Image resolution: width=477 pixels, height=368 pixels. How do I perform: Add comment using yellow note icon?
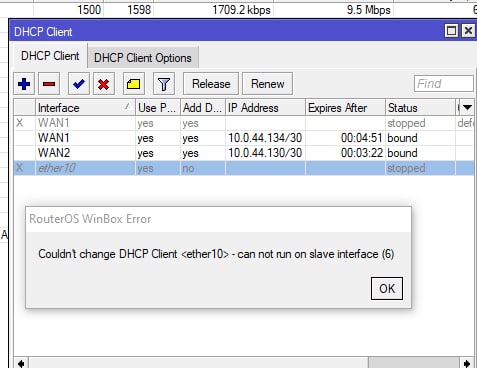pos(134,84)
